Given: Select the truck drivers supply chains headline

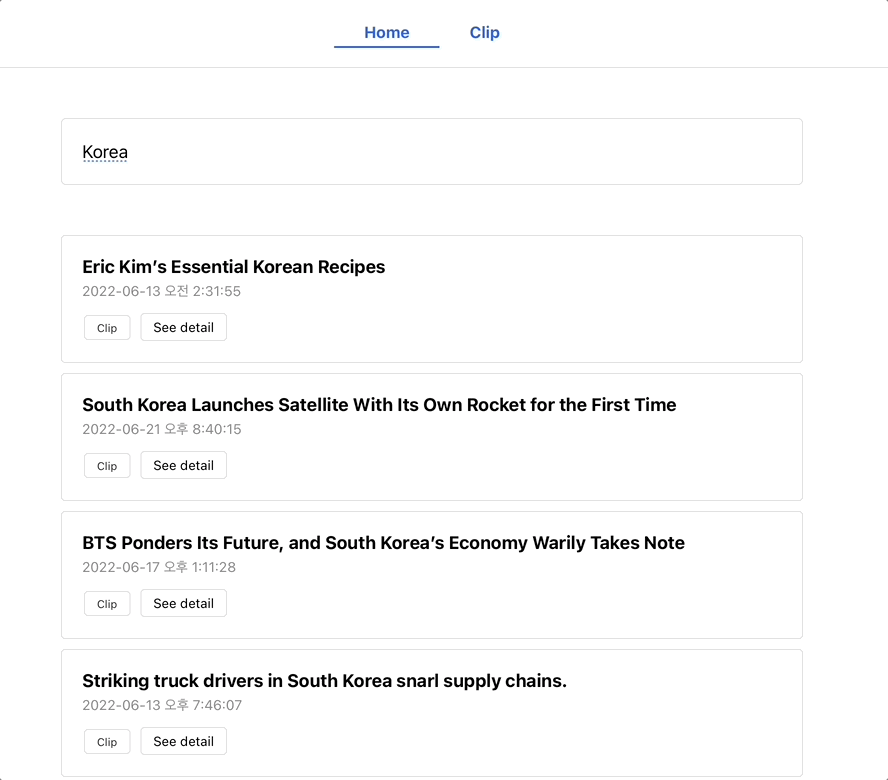Looking at the screenshot, I should [324, 681].
